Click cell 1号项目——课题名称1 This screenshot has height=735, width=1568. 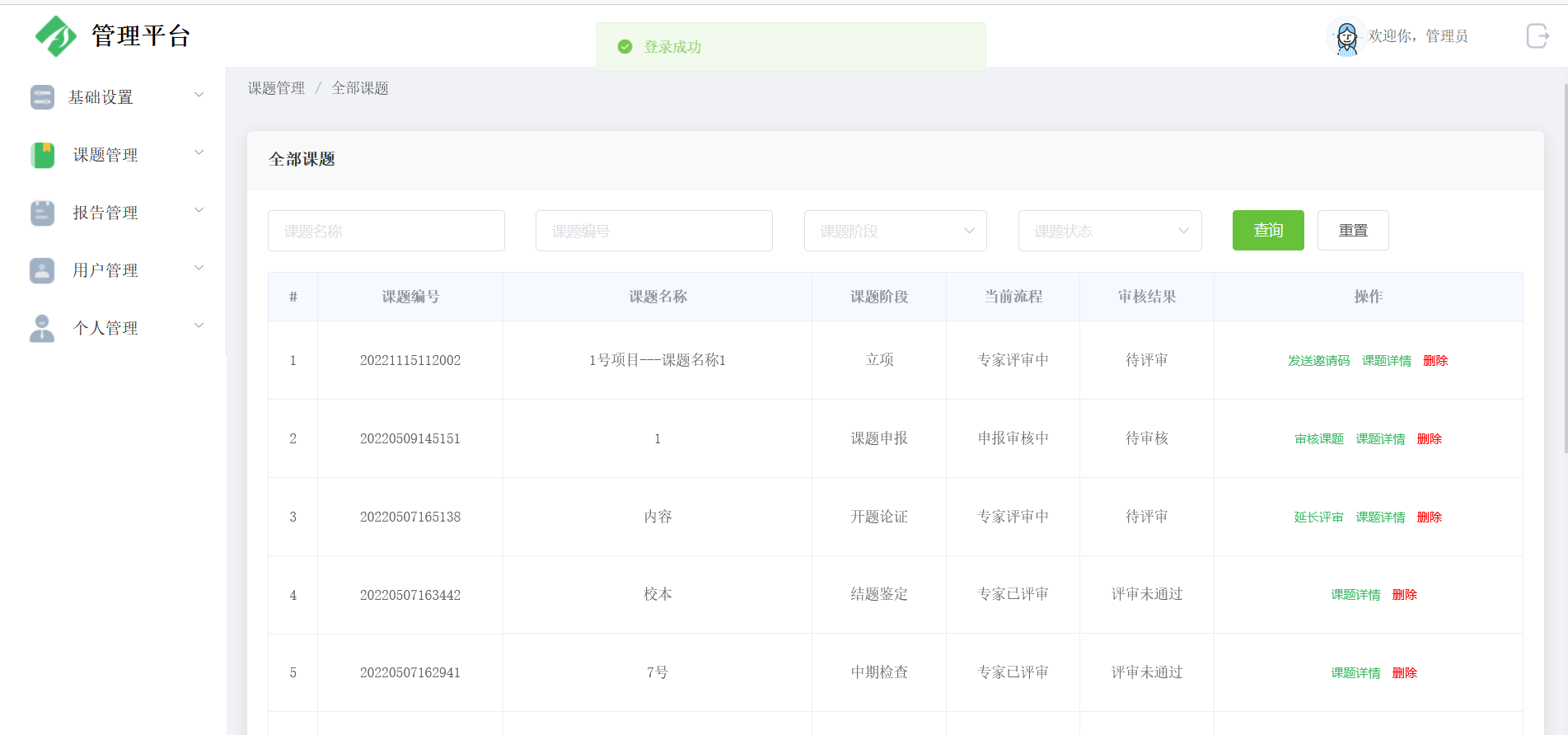click(x=658, y=360)
